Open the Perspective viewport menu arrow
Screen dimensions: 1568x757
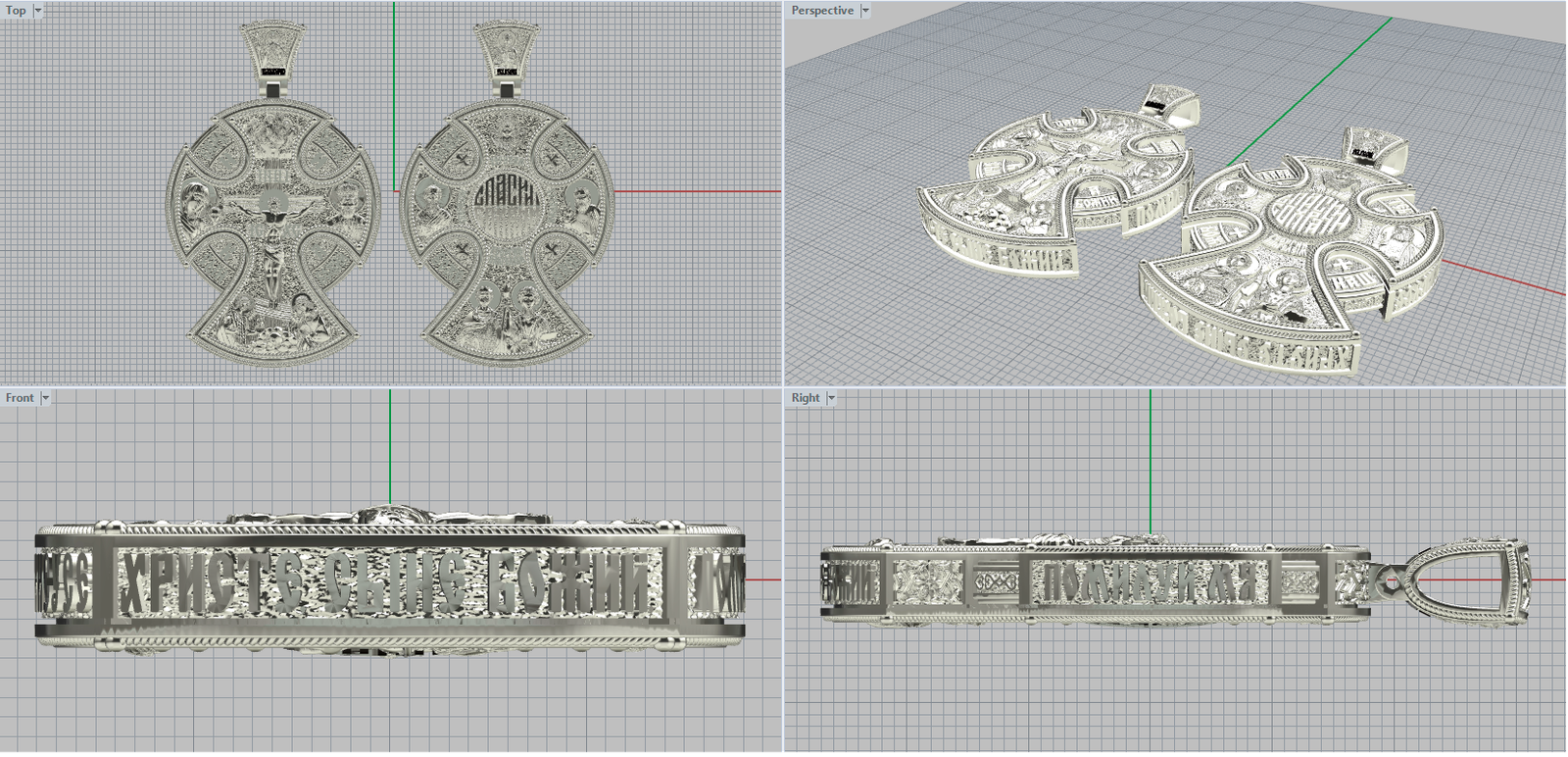coord(865,11)
